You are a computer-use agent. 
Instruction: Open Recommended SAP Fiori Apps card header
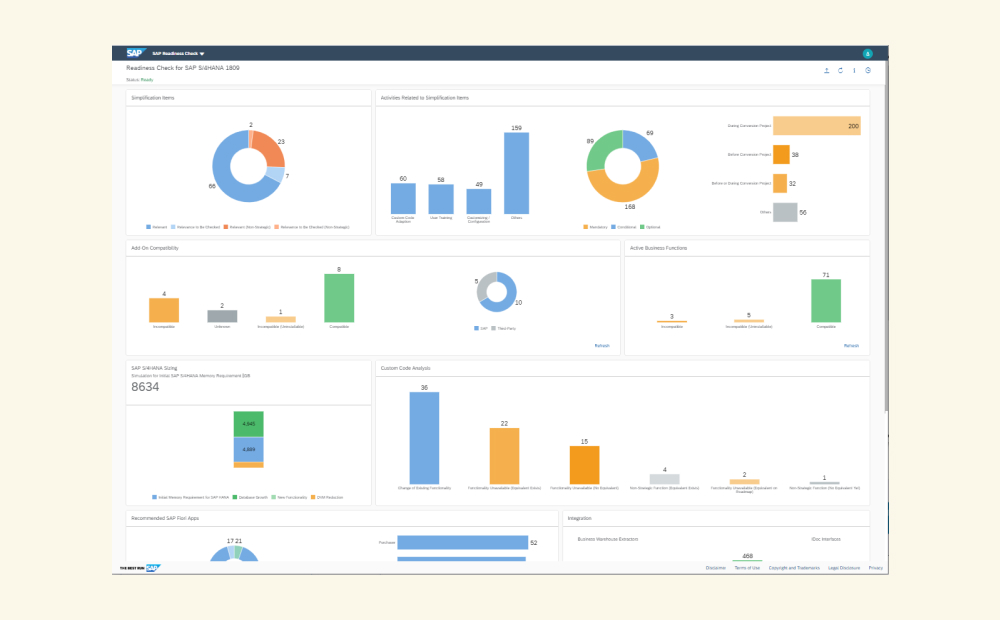point(342,518)
